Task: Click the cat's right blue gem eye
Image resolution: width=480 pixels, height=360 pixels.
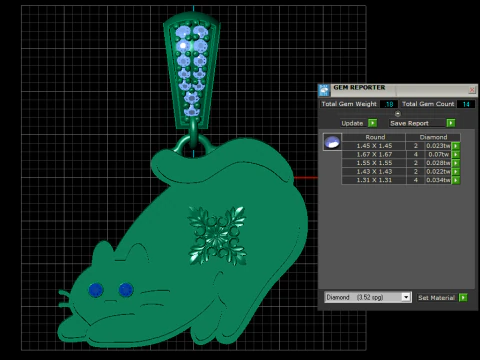Action: coord(126,289)
